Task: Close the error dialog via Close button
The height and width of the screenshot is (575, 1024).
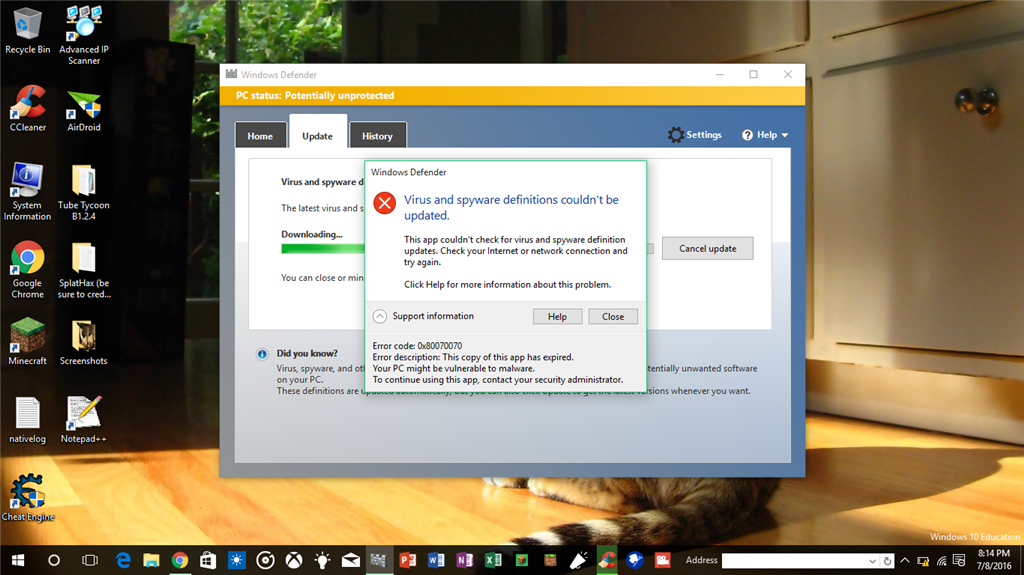Action: (613, 316)
